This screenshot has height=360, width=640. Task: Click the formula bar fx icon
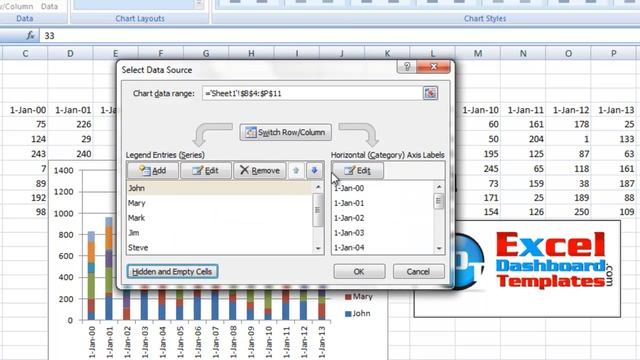(30, 36)
